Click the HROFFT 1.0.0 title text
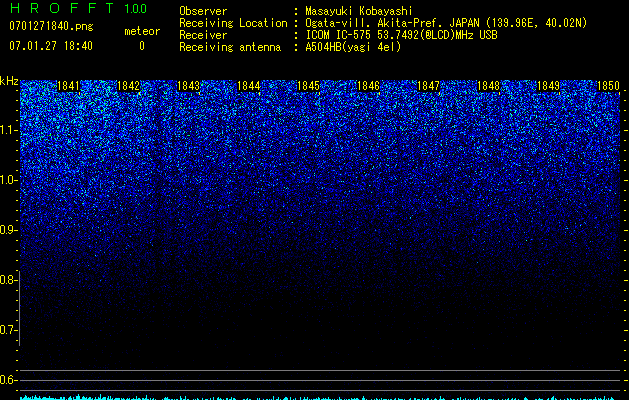This screenshot has height=400, width=629. (78, 8)
